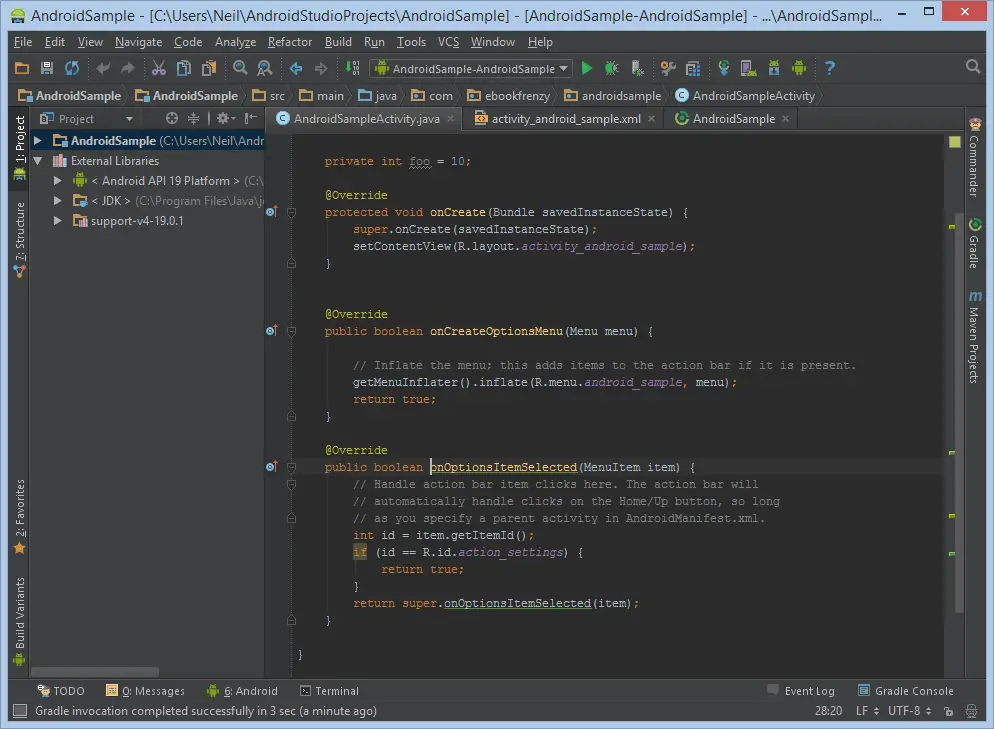Open the Gradle Console button
The width and height of the screenshot is (994, 729).
click(x=905, y=691)
